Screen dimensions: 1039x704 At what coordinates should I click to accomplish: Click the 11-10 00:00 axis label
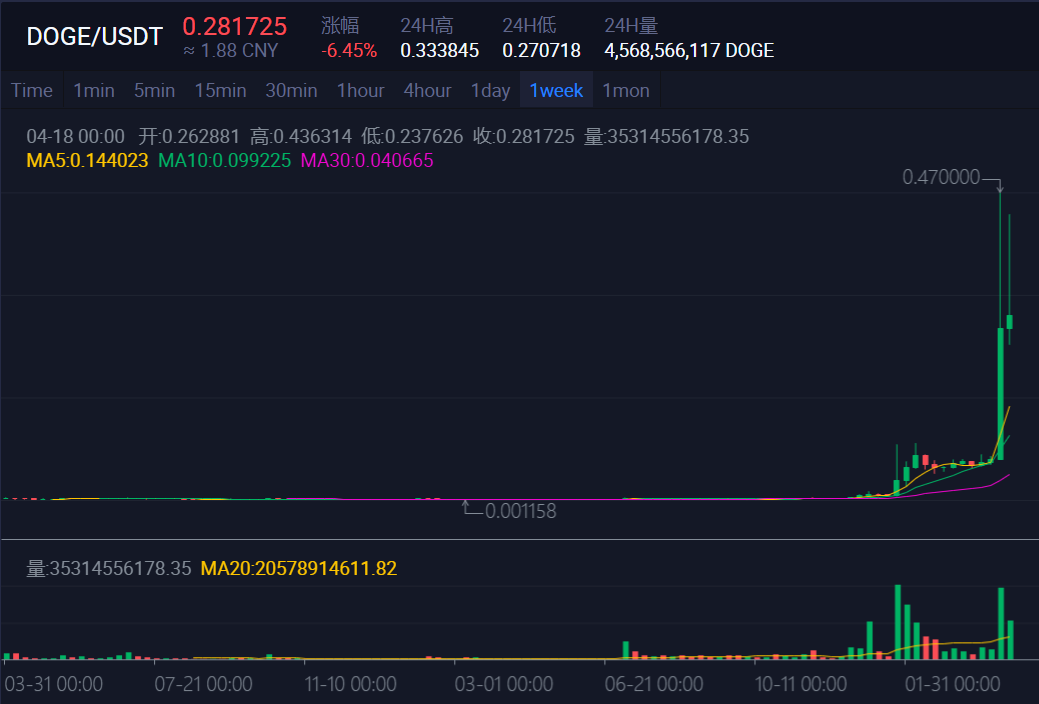351,684
